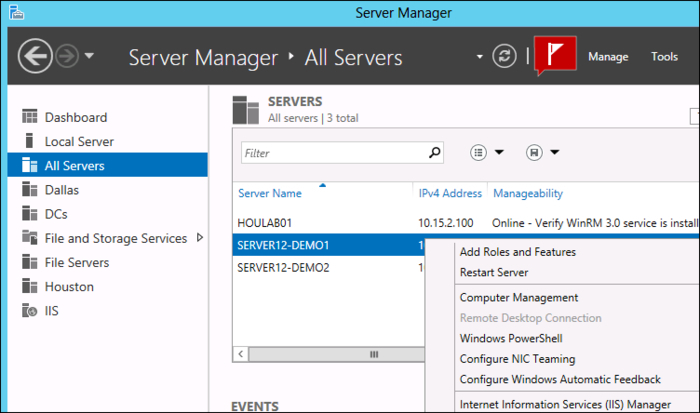Viewport: 700px width, 413px height.
Task: Click the Dashboard icon in sidebar
Action: 28,118
